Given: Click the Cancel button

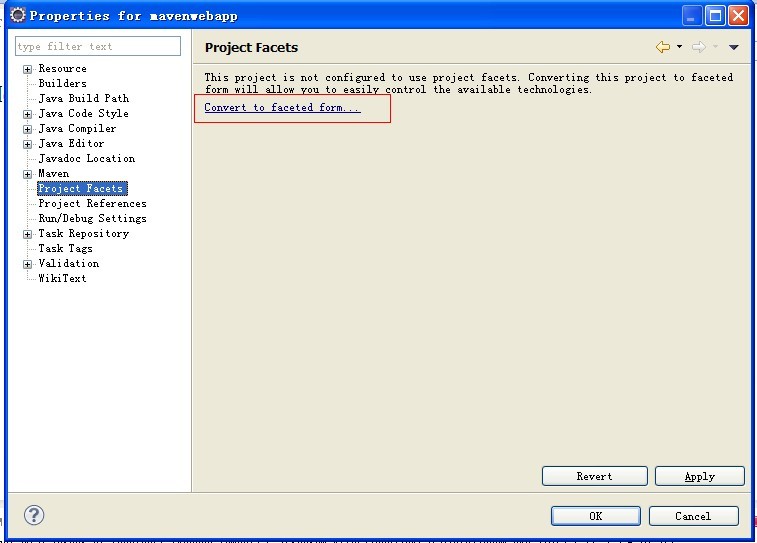Looking at the screenshot, I should point(693,516).
